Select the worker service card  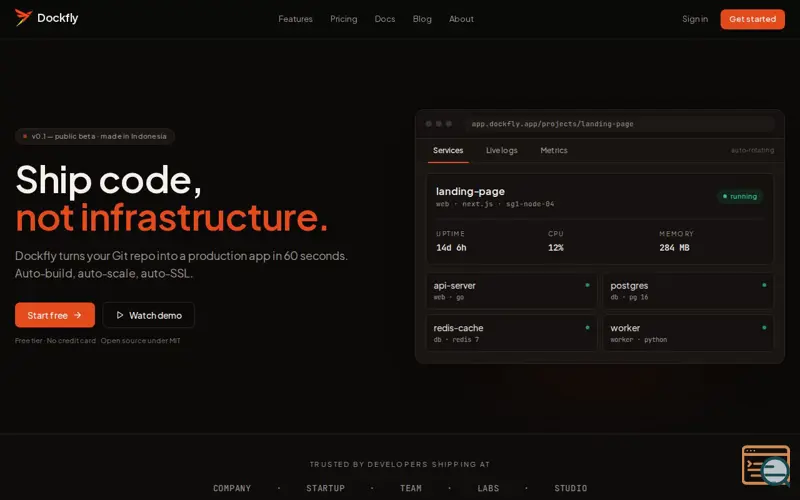tap(688, 333)
